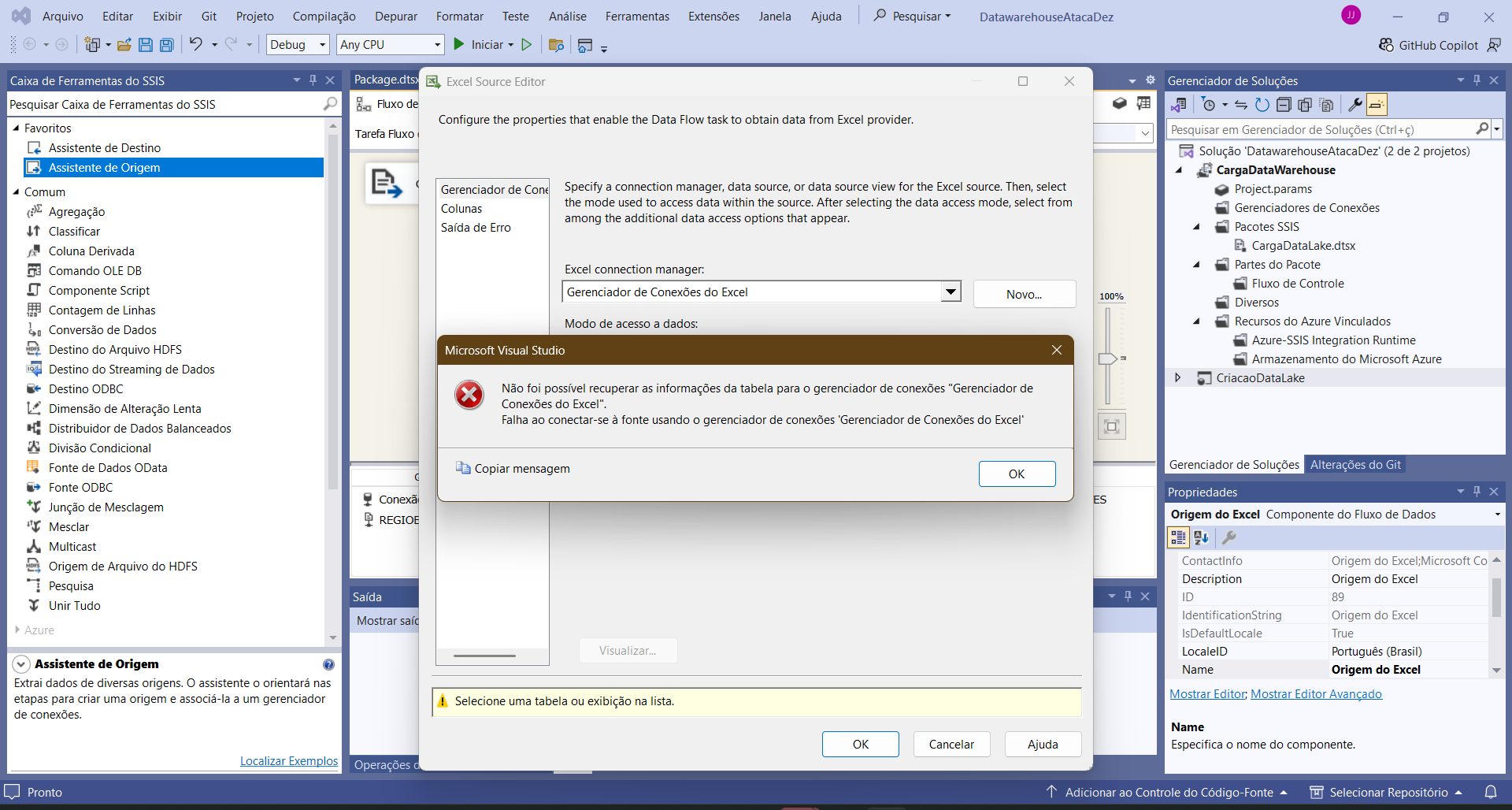Click OK in the Microsoft Visual Studio error
Image resolution: width=1512 pixels, height=810 pixels.
click(x=1017, y=474)
